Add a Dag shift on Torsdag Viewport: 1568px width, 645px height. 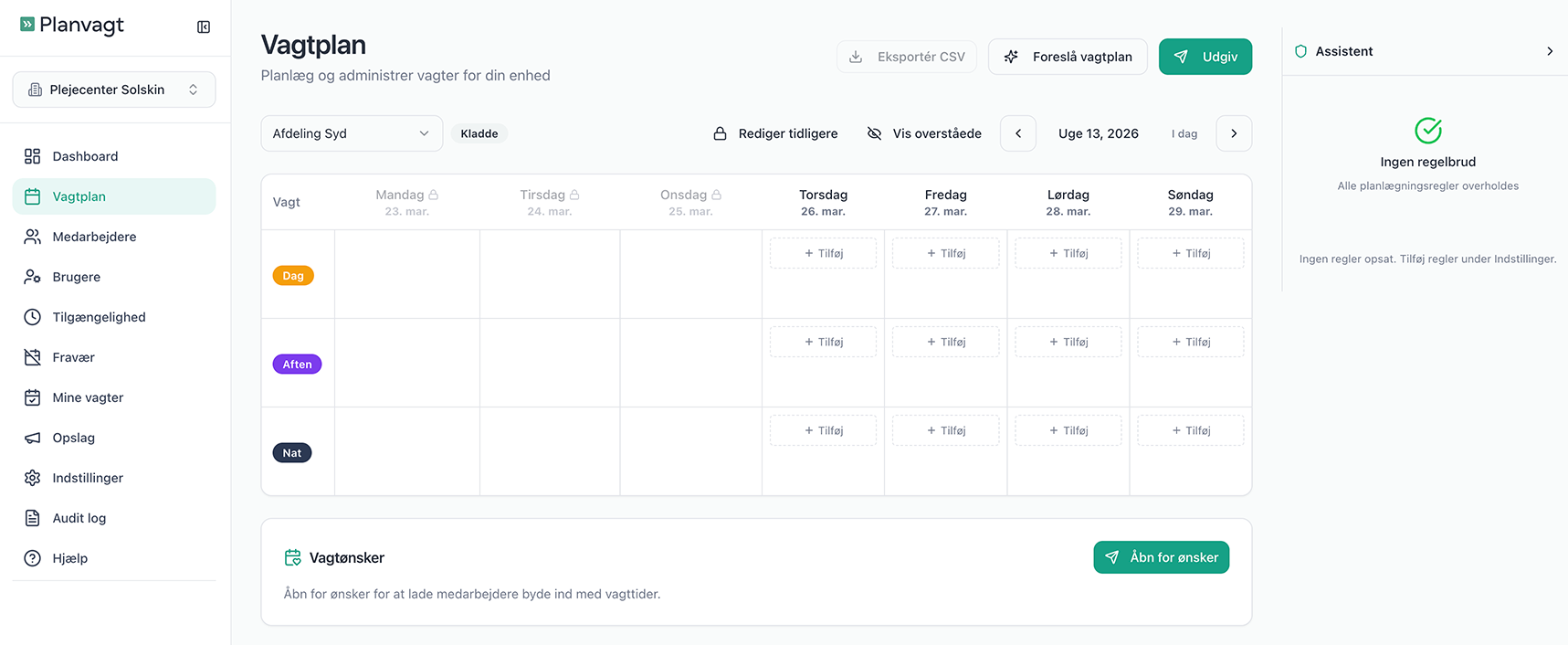click(x=823, y=253)
